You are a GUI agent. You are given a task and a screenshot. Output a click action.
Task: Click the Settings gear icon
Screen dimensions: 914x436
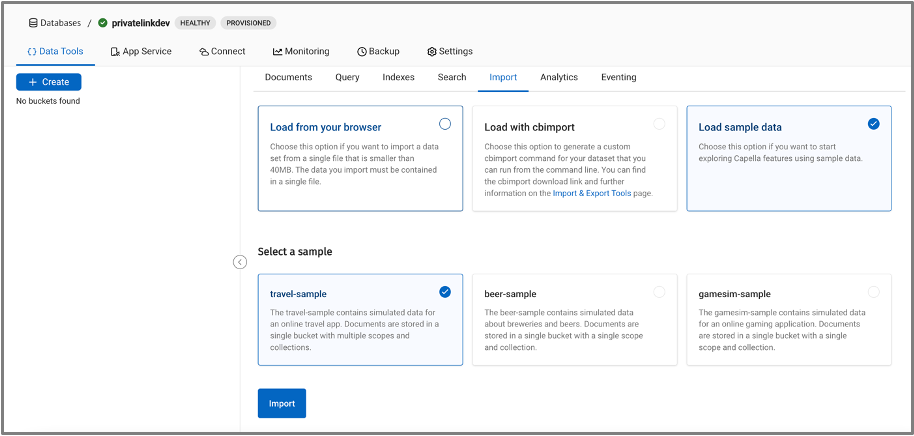432,51
